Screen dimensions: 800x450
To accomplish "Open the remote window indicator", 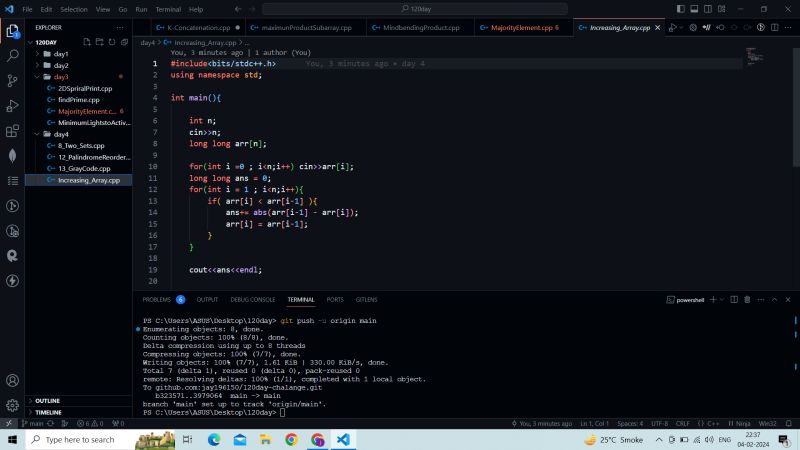I will (9, 423).
